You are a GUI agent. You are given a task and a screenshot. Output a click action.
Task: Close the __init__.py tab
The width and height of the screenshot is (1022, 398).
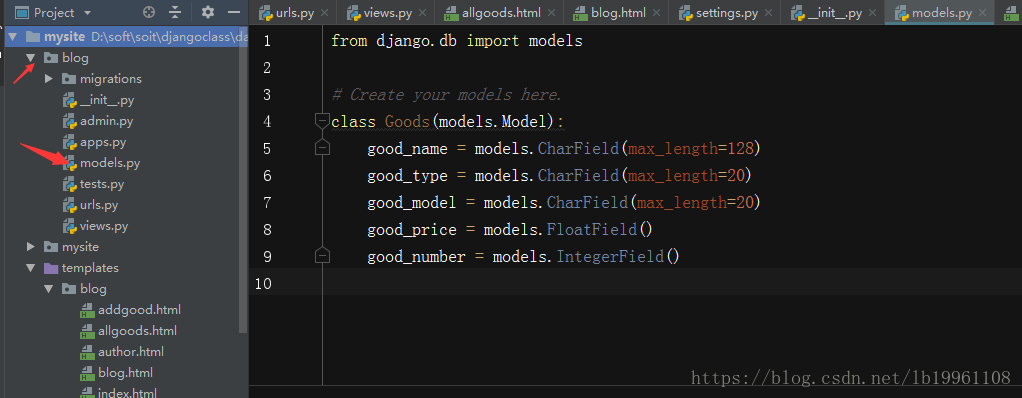point(873,12)
